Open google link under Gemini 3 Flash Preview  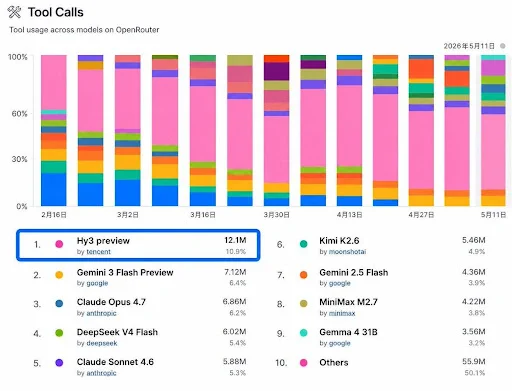coord(97,283)
